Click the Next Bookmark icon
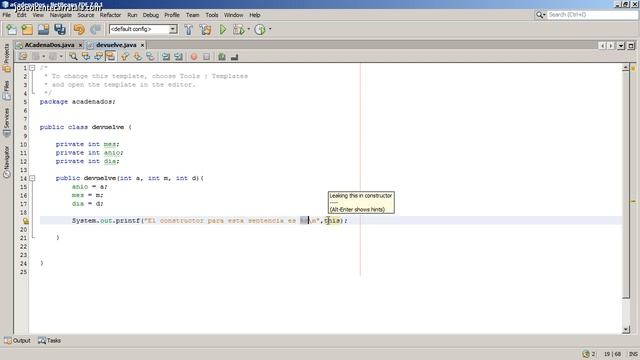 pos(138,57)
